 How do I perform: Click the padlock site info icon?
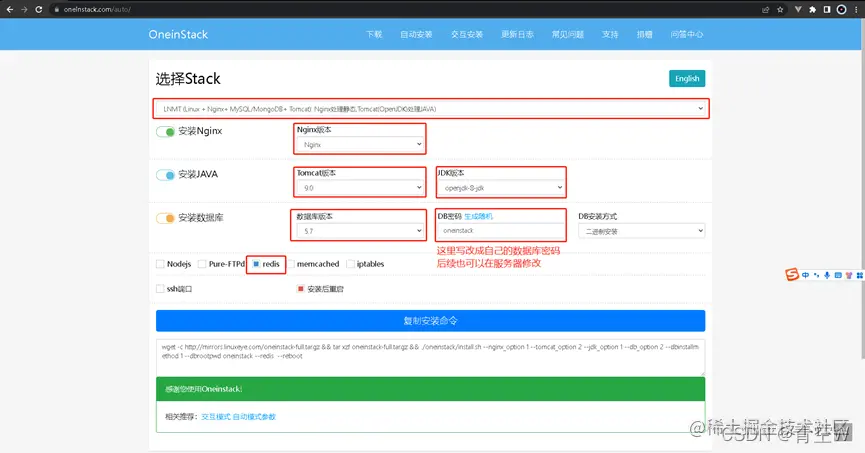56,9
